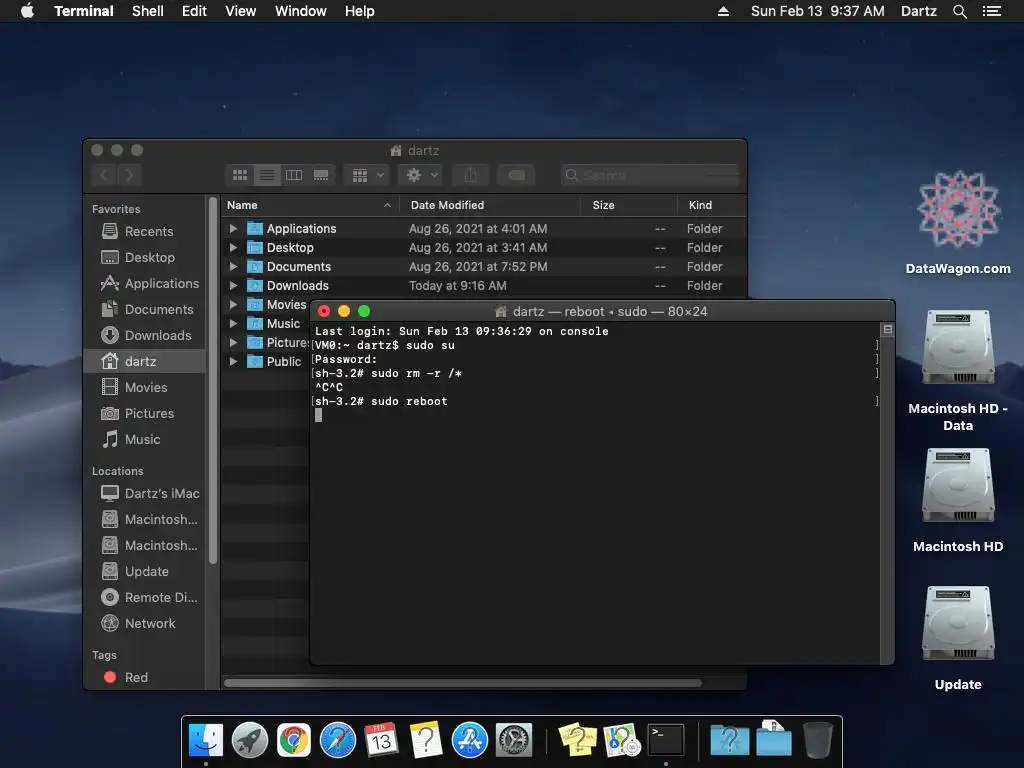This screenshot has width=1024, height=768.
Task: Open Maps icon in the dock
Action: click(x=621, y=740)
